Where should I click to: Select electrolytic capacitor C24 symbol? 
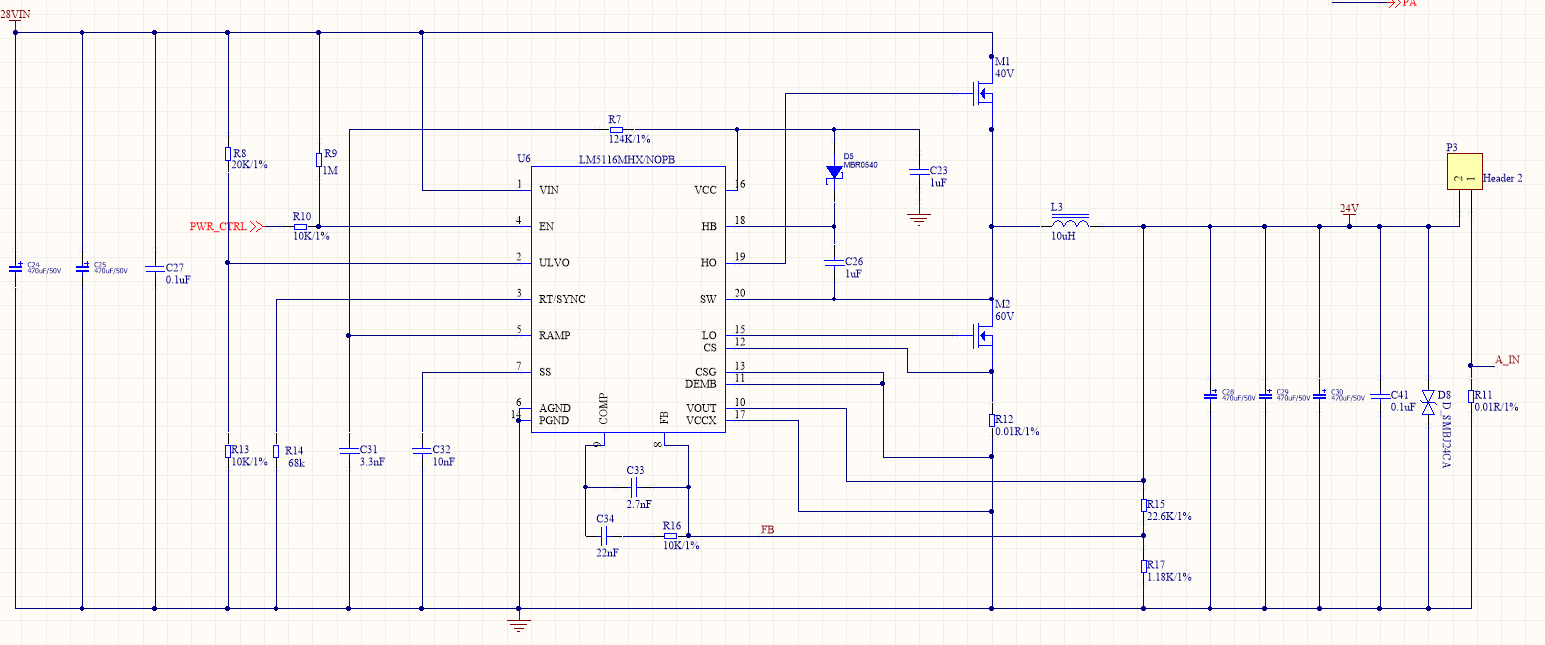click(16, 268)
